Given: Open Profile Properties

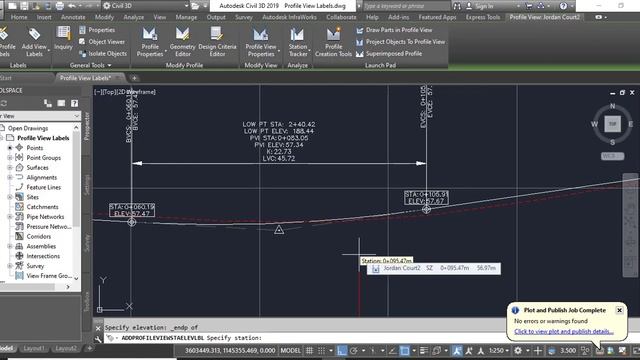Looking at the screenshot, I should pyautogui.click(x=150, y=42).
